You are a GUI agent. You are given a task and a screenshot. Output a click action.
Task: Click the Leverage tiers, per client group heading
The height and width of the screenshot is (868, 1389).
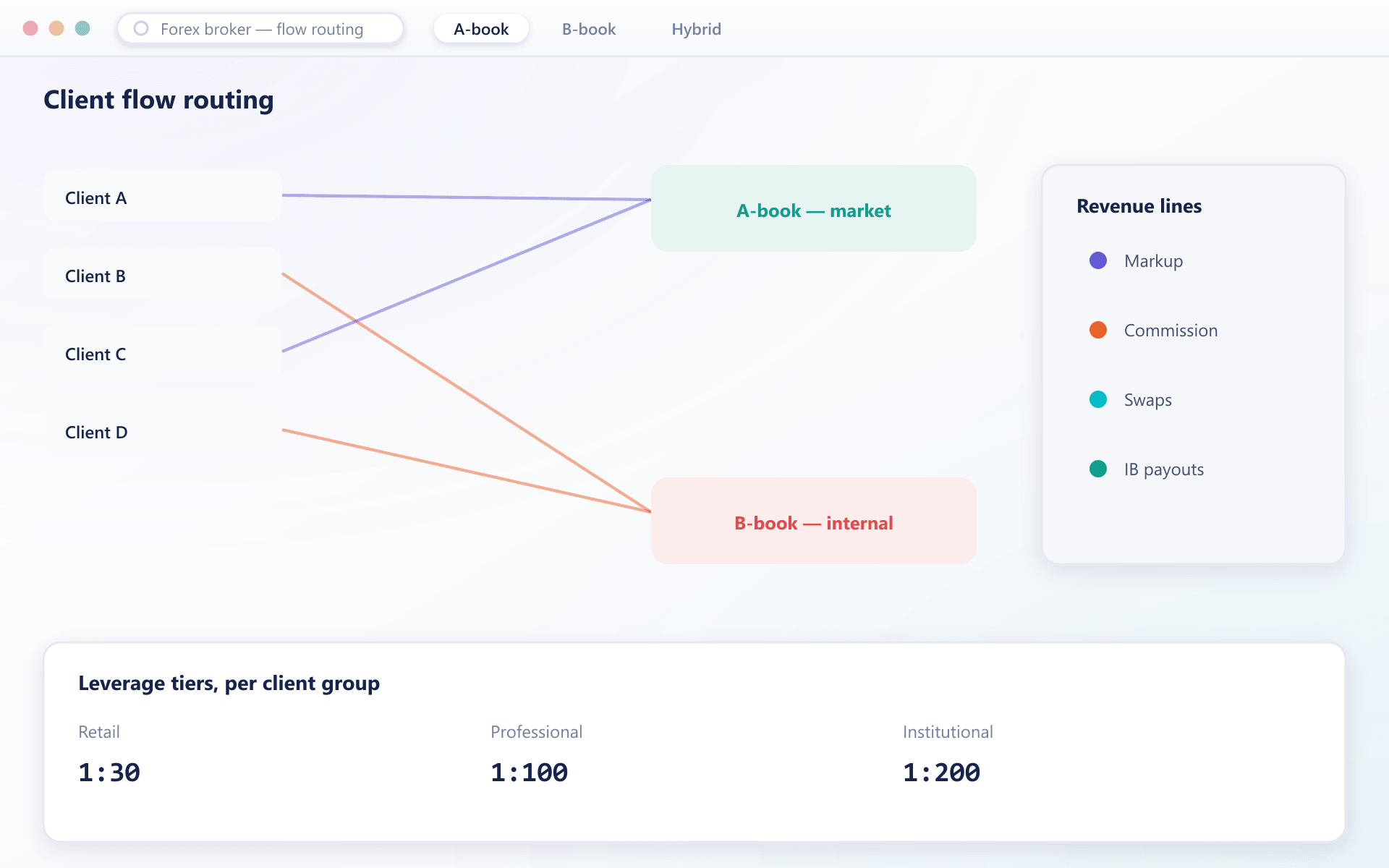(x=229, y=684)
